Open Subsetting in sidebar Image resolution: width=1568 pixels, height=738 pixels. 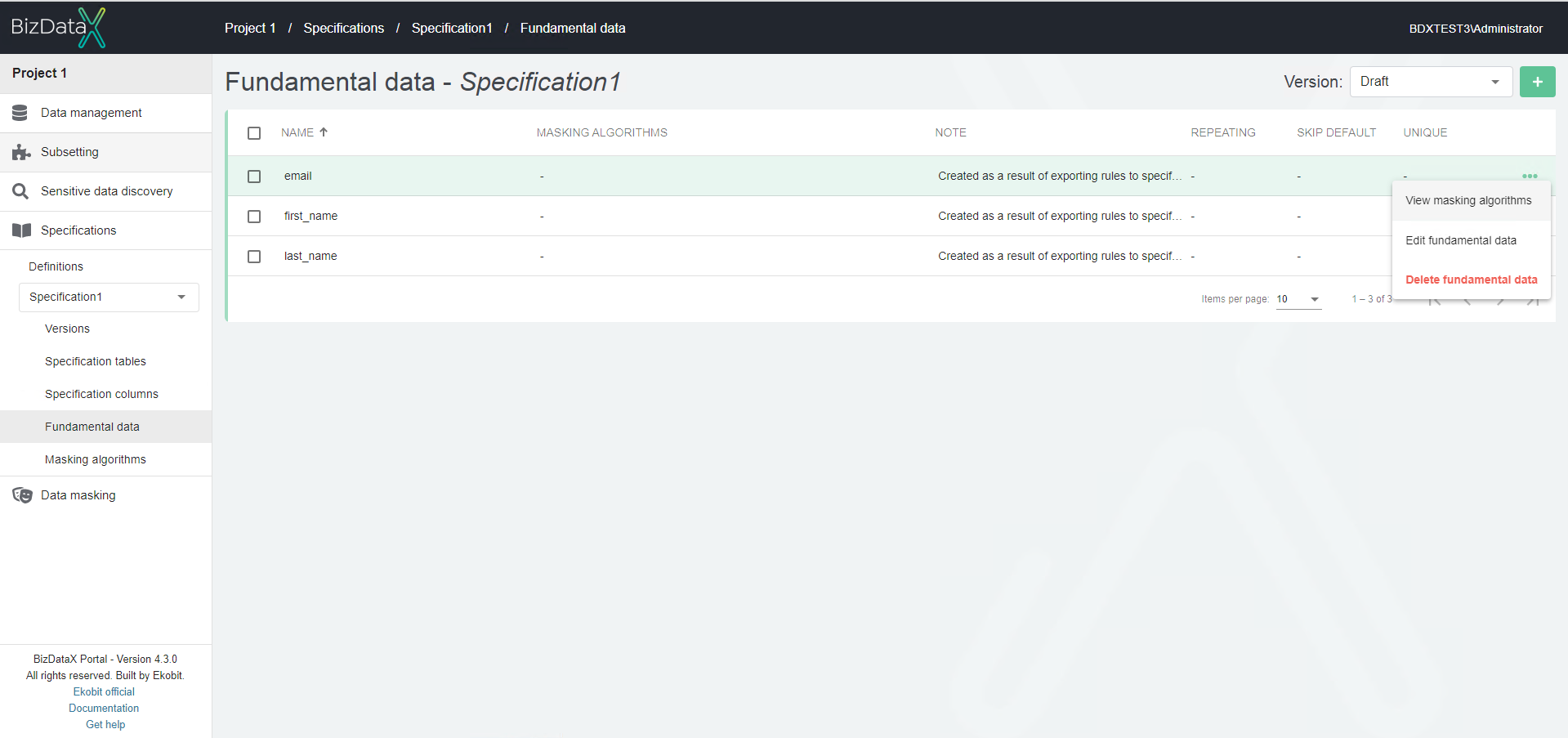[x=105, y=152]
